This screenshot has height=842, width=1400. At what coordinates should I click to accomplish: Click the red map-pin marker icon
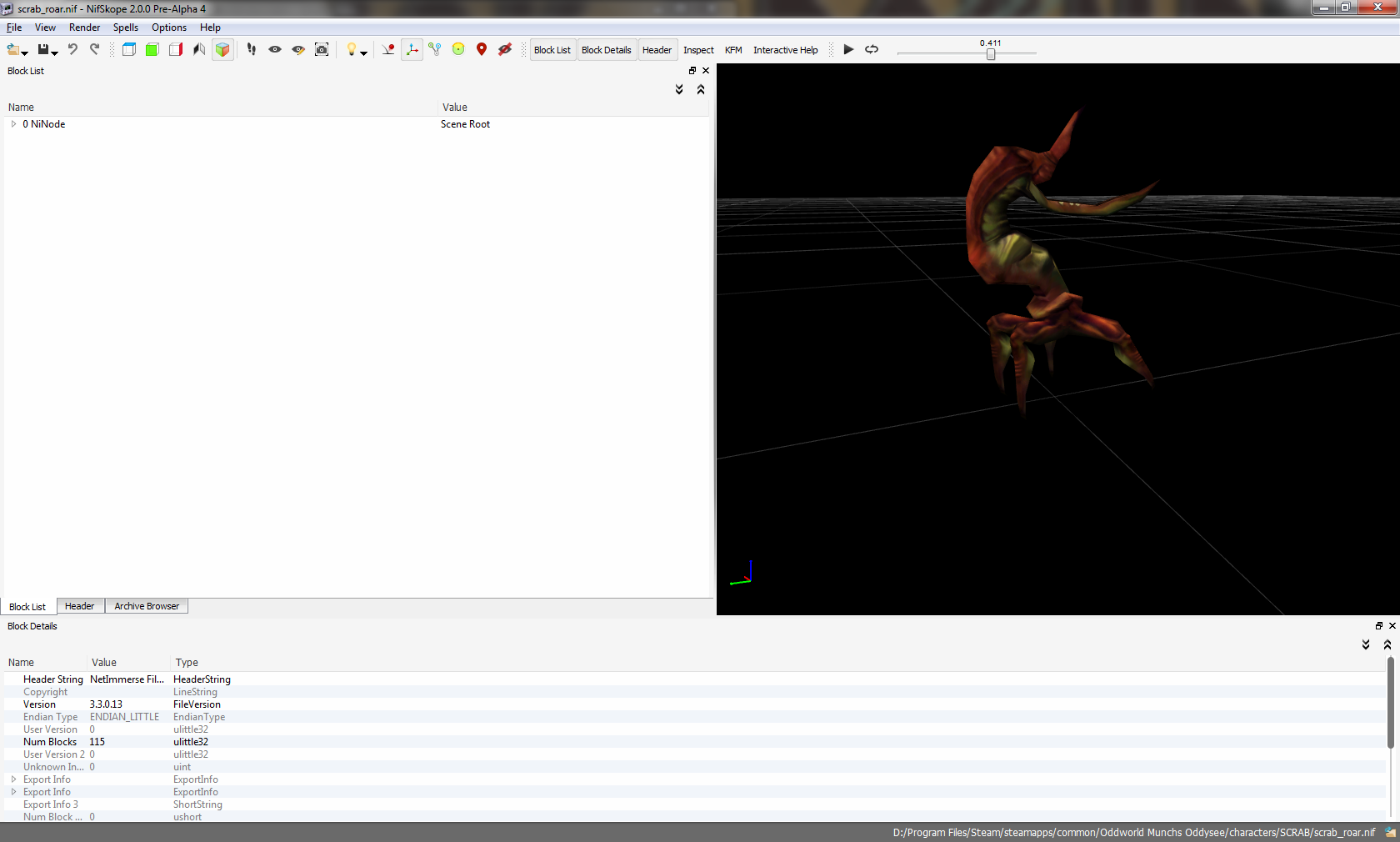pos(482,50)
